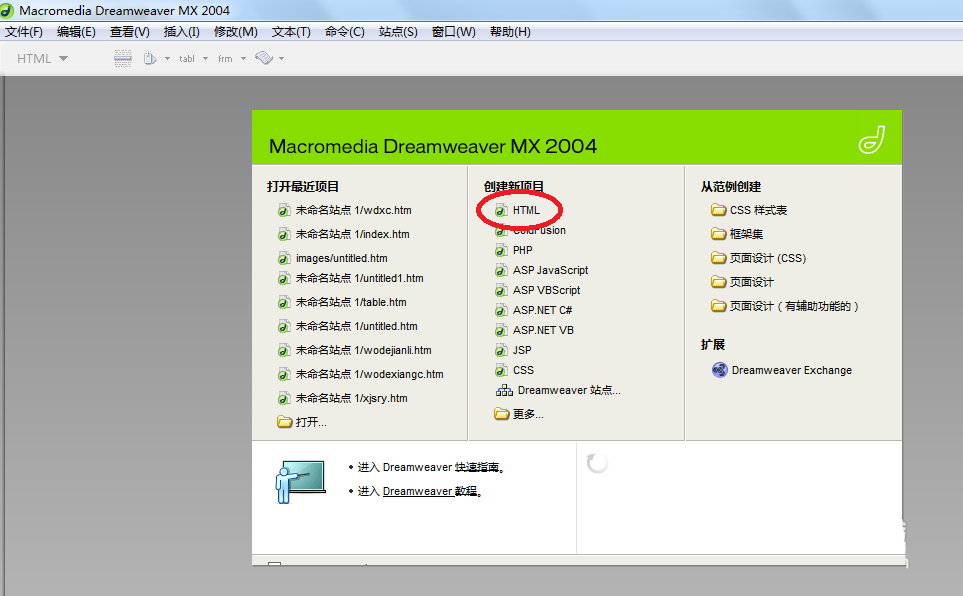Expand the arrow beside the Script icon
Screen dimensions: 963x596
(x=281, y=59)
